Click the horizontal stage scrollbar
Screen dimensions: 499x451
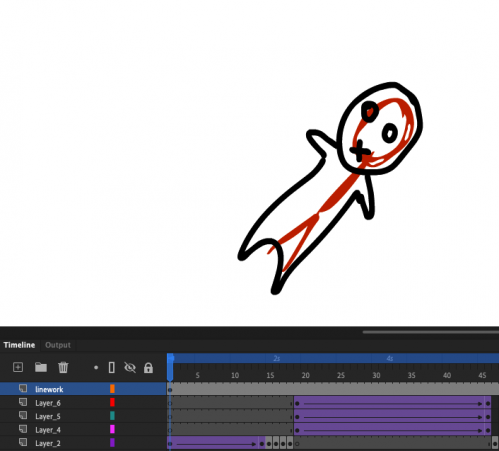coord(431,332)
